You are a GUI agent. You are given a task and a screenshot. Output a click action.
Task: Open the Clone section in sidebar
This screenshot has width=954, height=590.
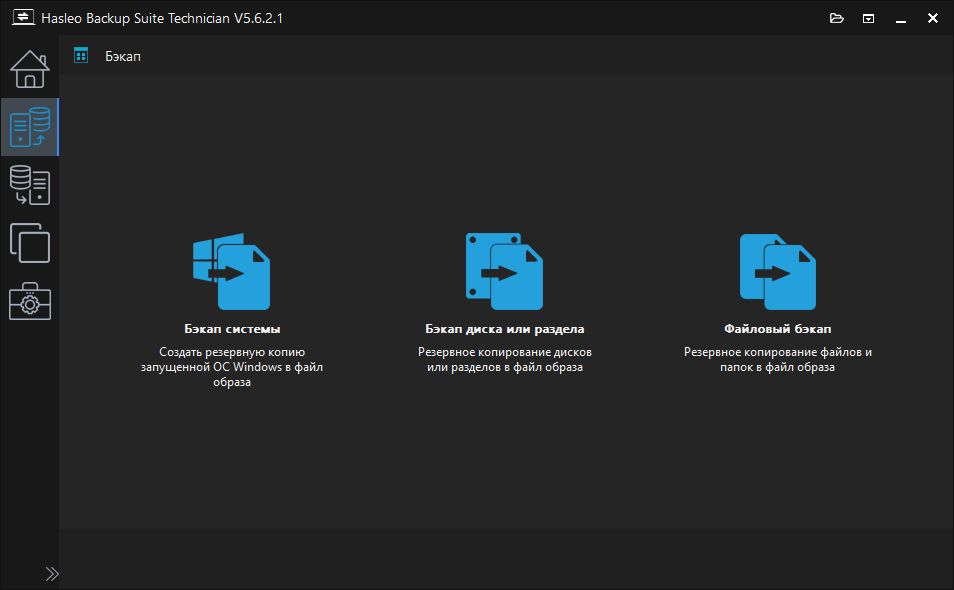click(x=29, y=243)
